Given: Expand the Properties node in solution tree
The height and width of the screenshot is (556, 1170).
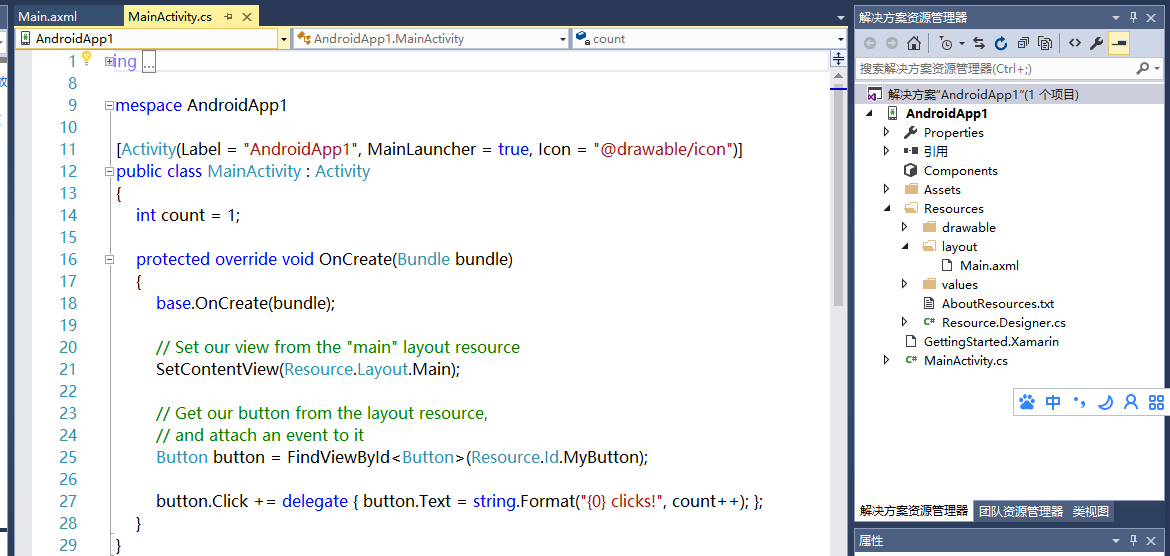Looking at the screenshot, I should (x=886, y=132).
